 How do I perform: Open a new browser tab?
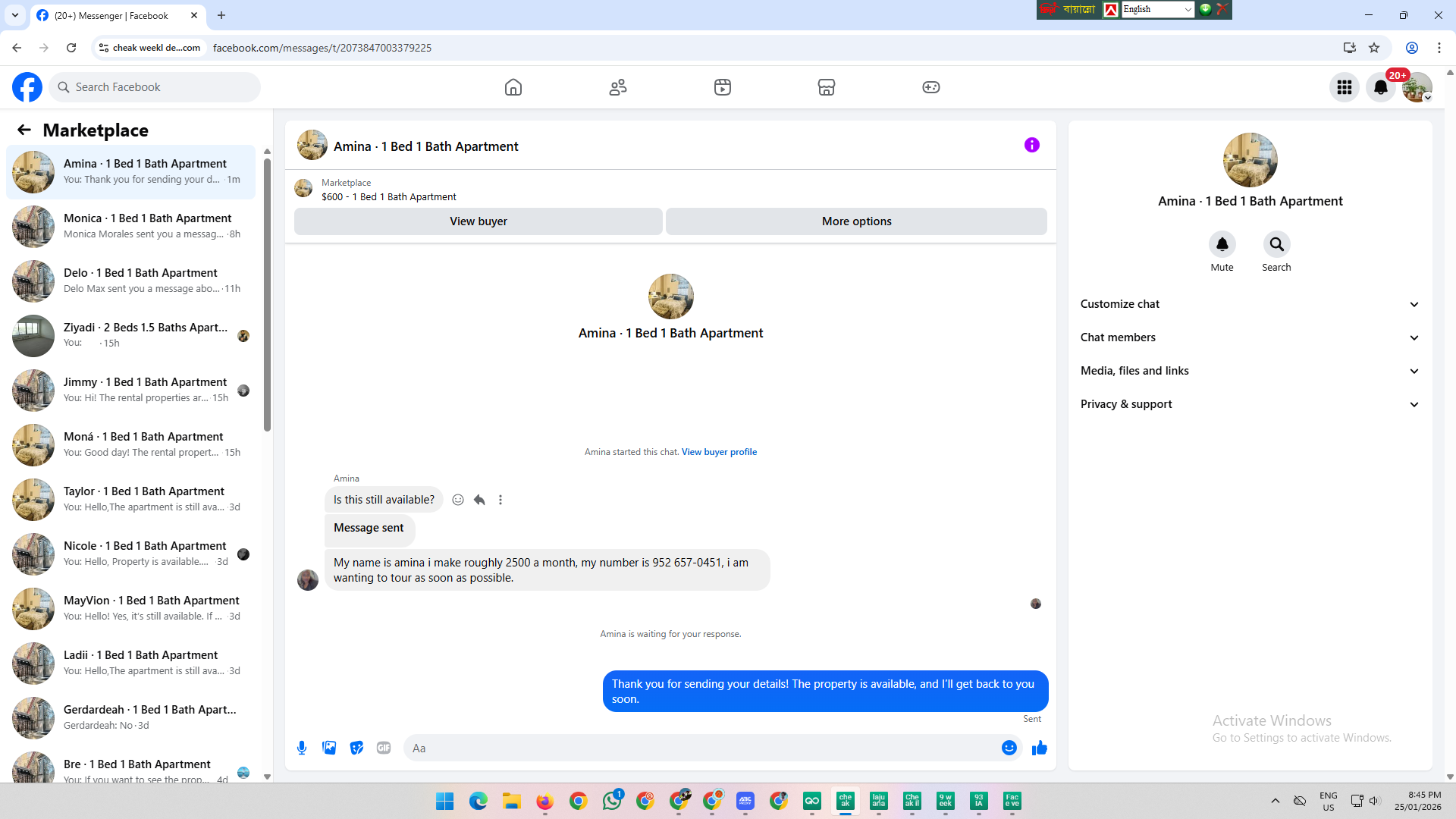(x=221, y=15)
